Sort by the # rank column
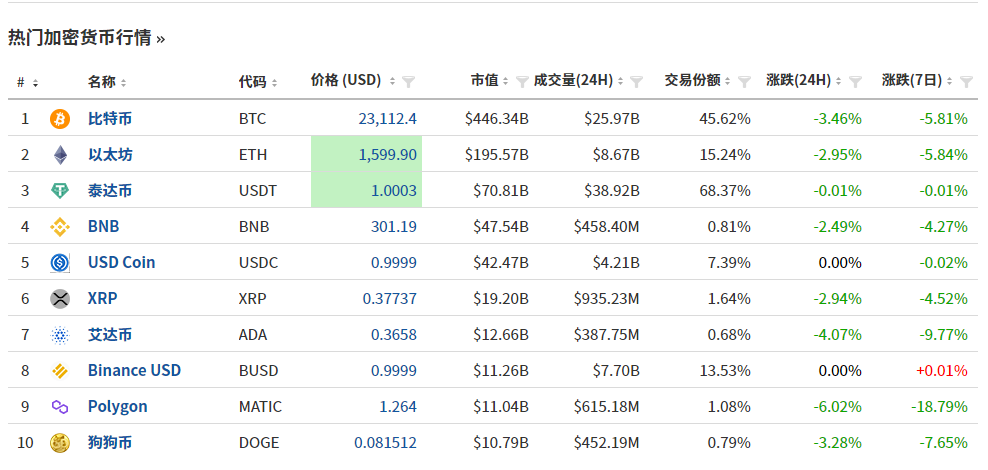The width and height of the screenshot is (988, 470). pyautogui.click(x=27, y=82)
